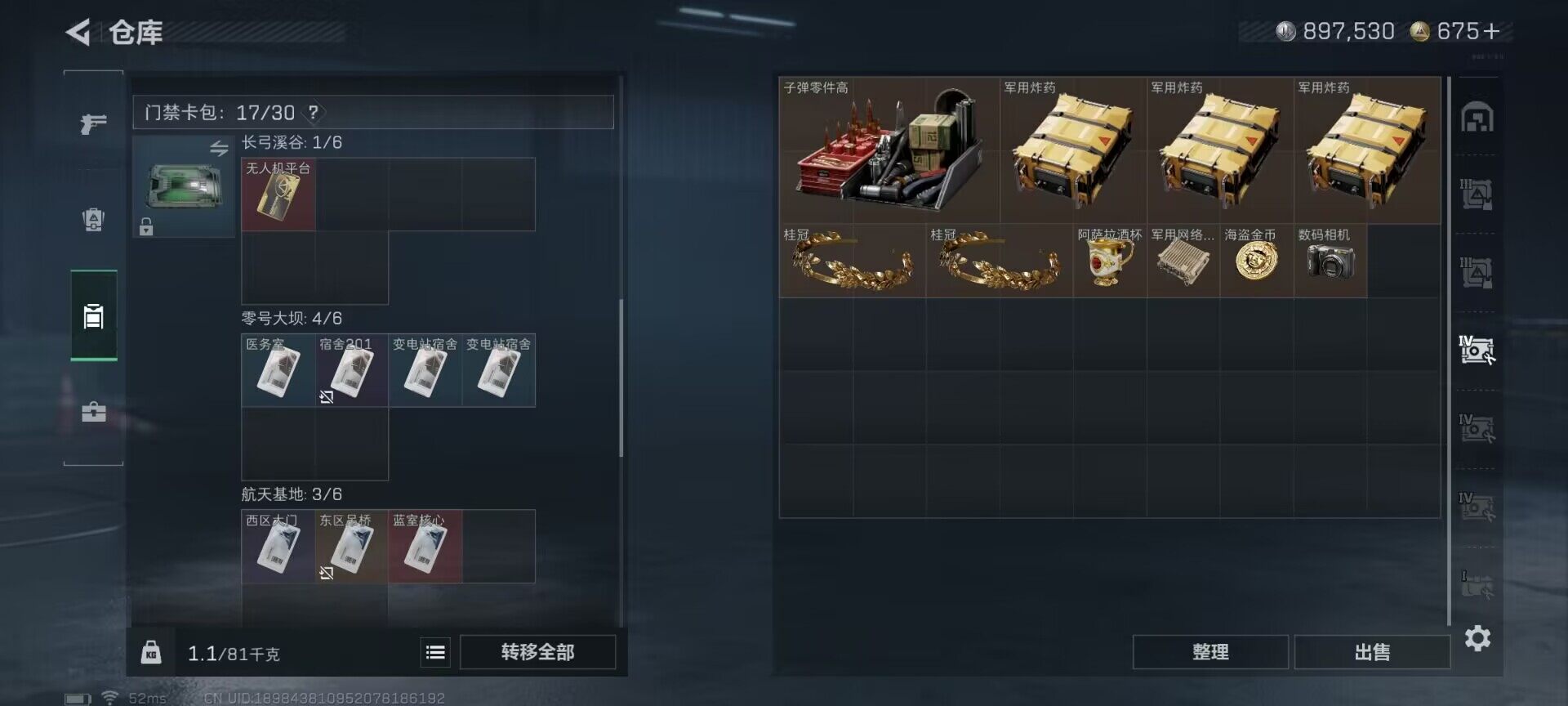The height and width of the screenshot is (706, 1568).
Task: Go back using the 仓库 arrow
Action: 78,33
